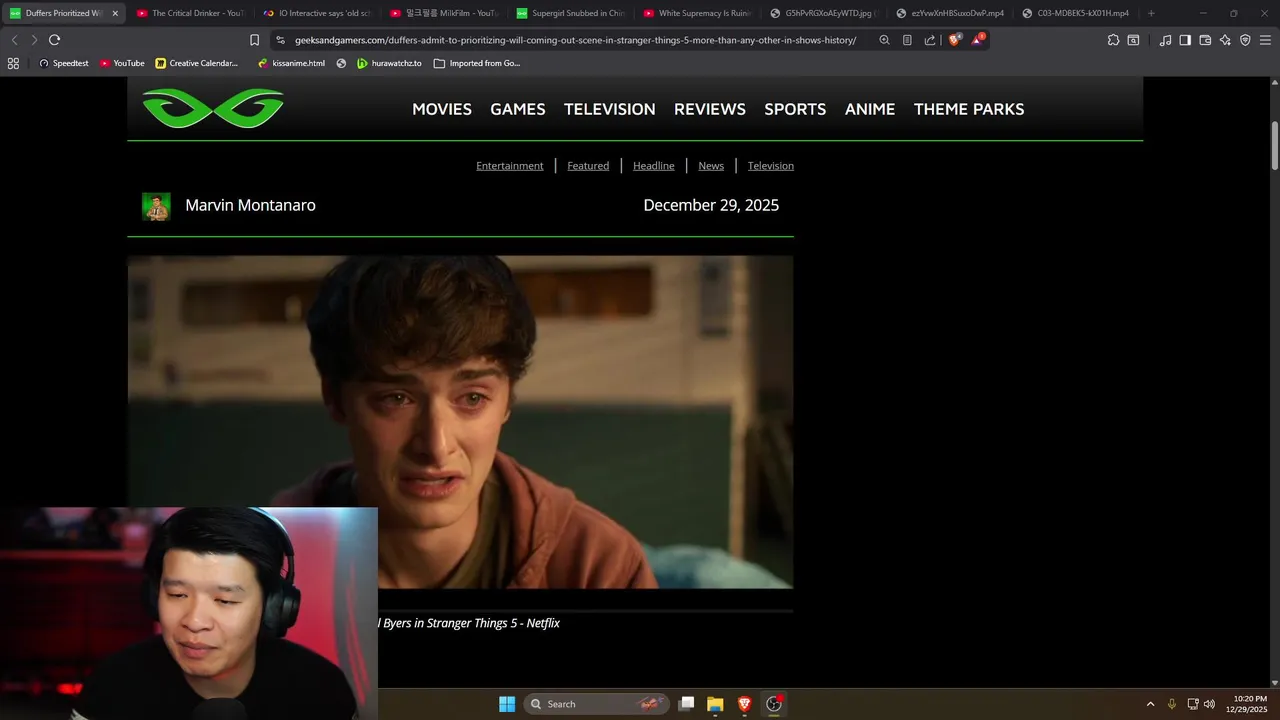Open the Headline category link
Image resolution: width=1280 pixels, height=720 pixels.
(x=654, y=166)
